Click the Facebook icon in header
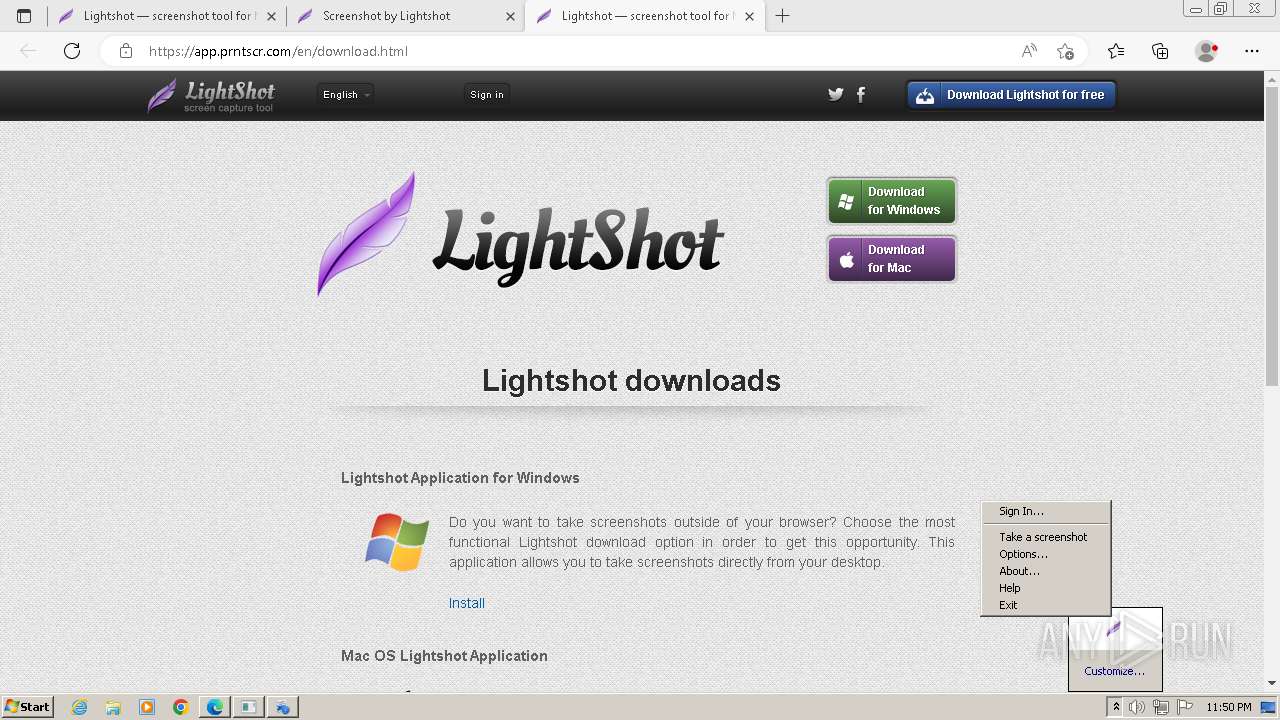The width and height of the screenshot is (1280, 720). click(x=861, y=94)
